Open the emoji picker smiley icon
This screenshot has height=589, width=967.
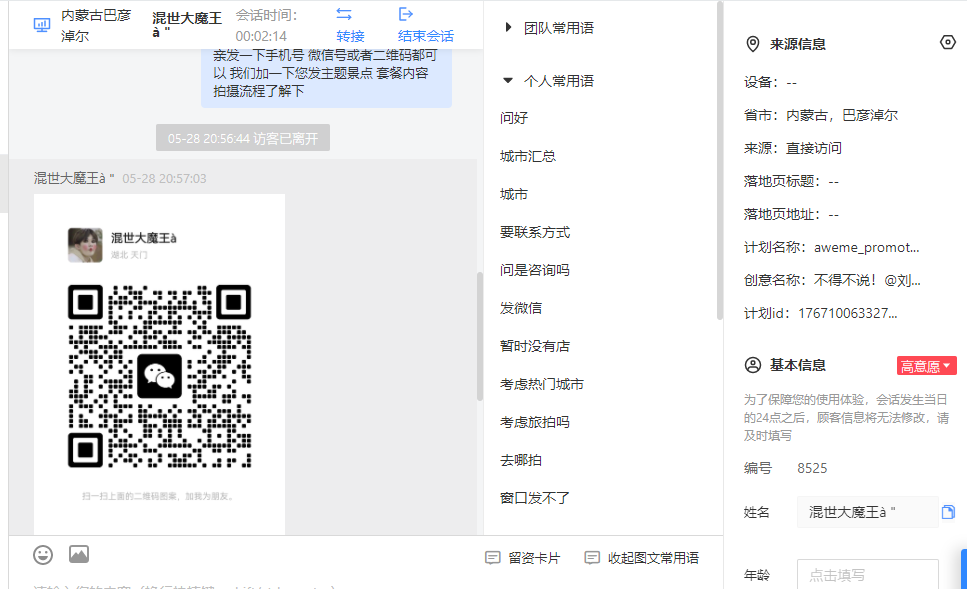43,554
